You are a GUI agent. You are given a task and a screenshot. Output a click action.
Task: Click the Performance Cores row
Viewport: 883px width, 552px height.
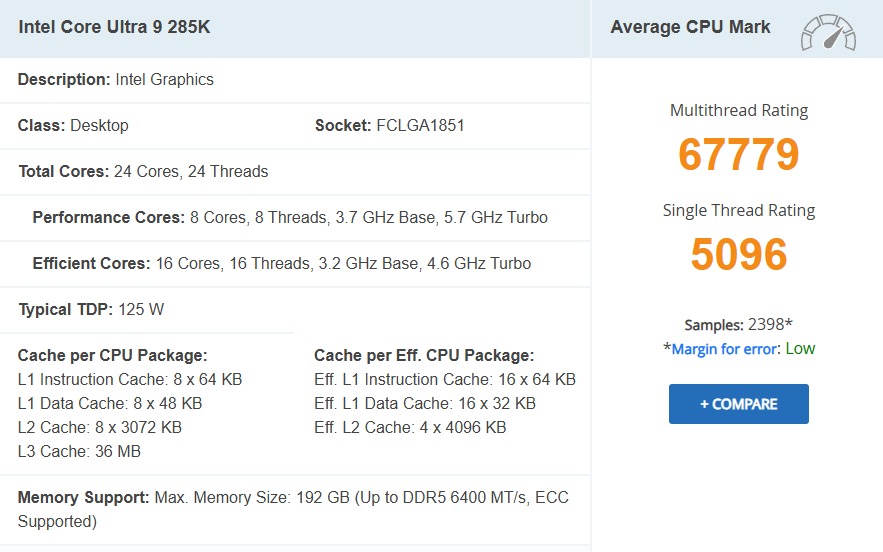(x=290, y=218)
